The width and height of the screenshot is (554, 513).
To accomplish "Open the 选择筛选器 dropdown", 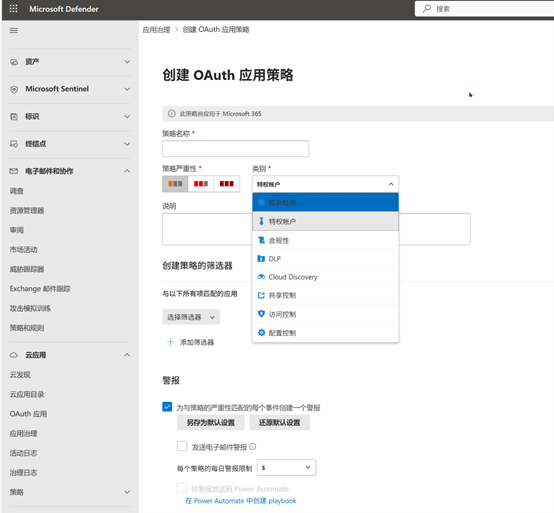I will point(191,317).
